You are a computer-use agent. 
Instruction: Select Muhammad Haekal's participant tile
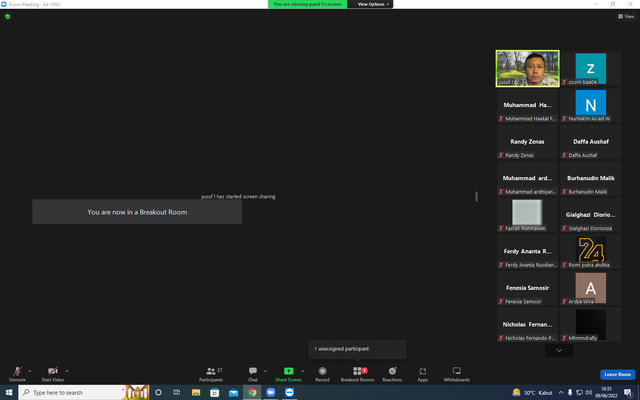click(x=527, y=105)
